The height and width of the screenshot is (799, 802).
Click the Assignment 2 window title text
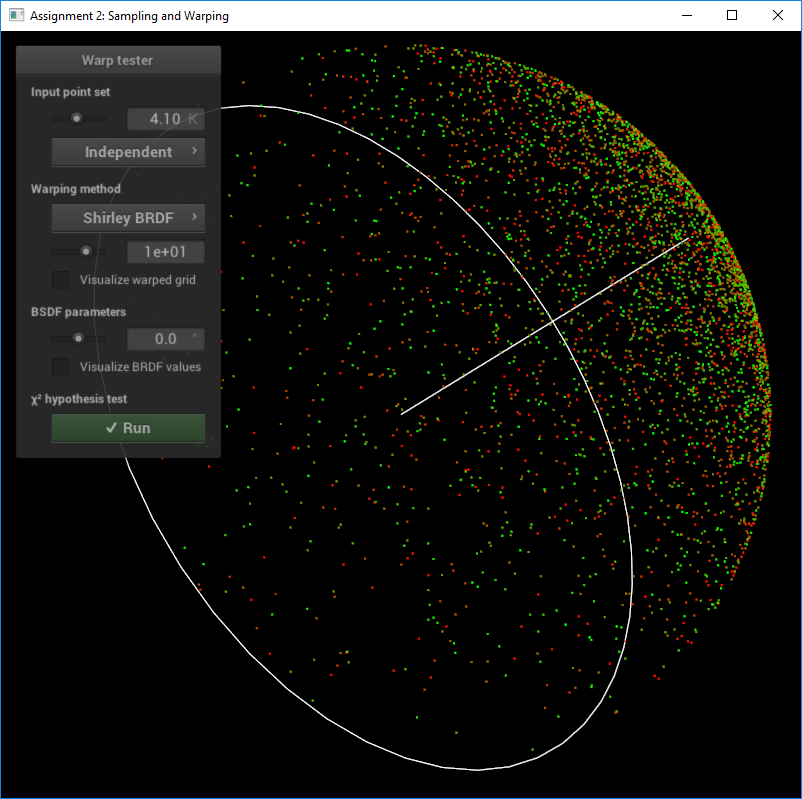[129, 16]
